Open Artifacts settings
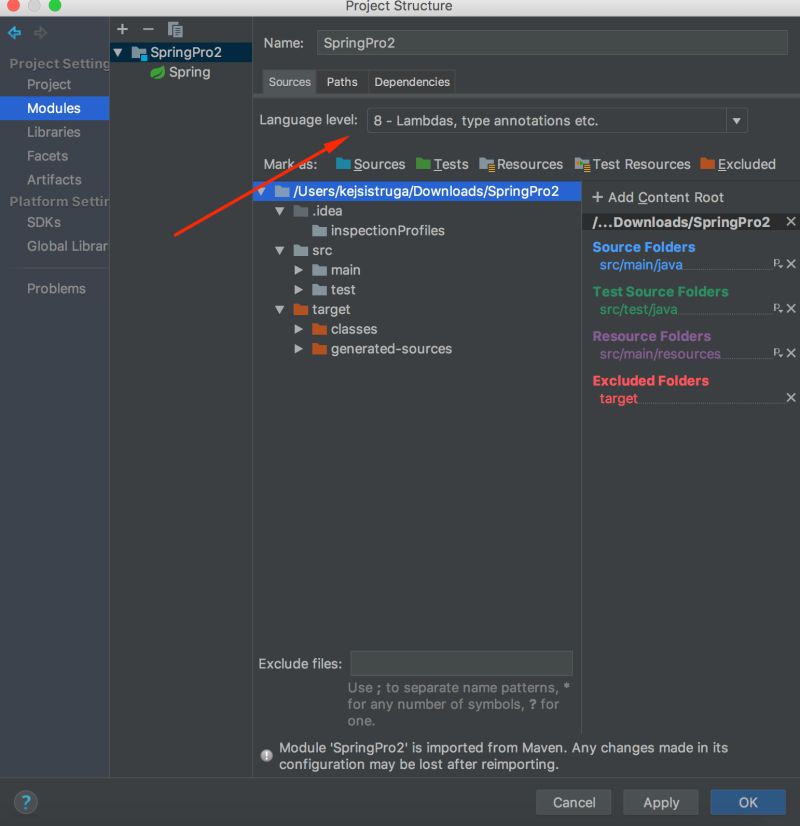Viewport: 800px width, 826px height. coord(54,180)
